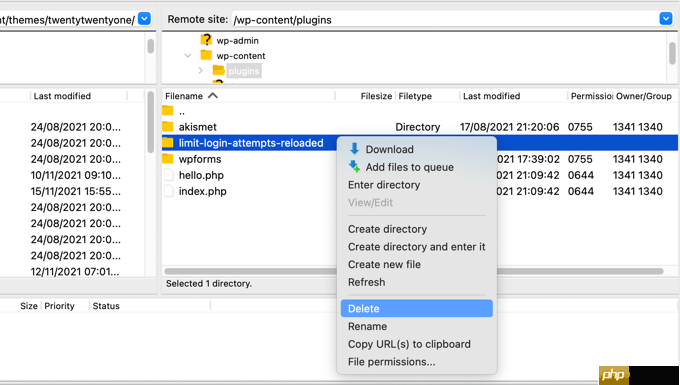The image size is (680, 385).
Task: Click the remote file list horizontal scrollbar
Action: tap(414, 271)
